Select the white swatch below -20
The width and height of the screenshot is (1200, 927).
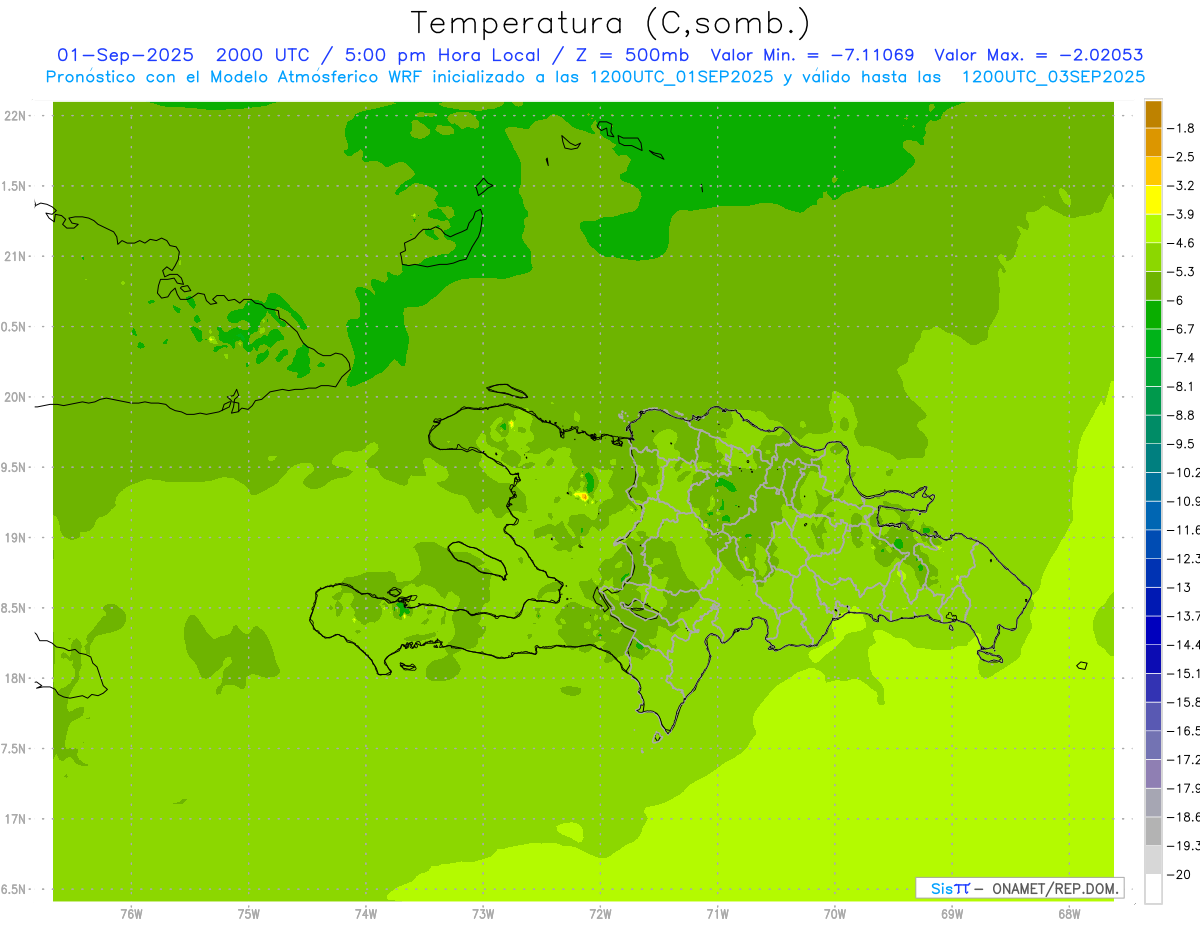(x=1153, y=889)
